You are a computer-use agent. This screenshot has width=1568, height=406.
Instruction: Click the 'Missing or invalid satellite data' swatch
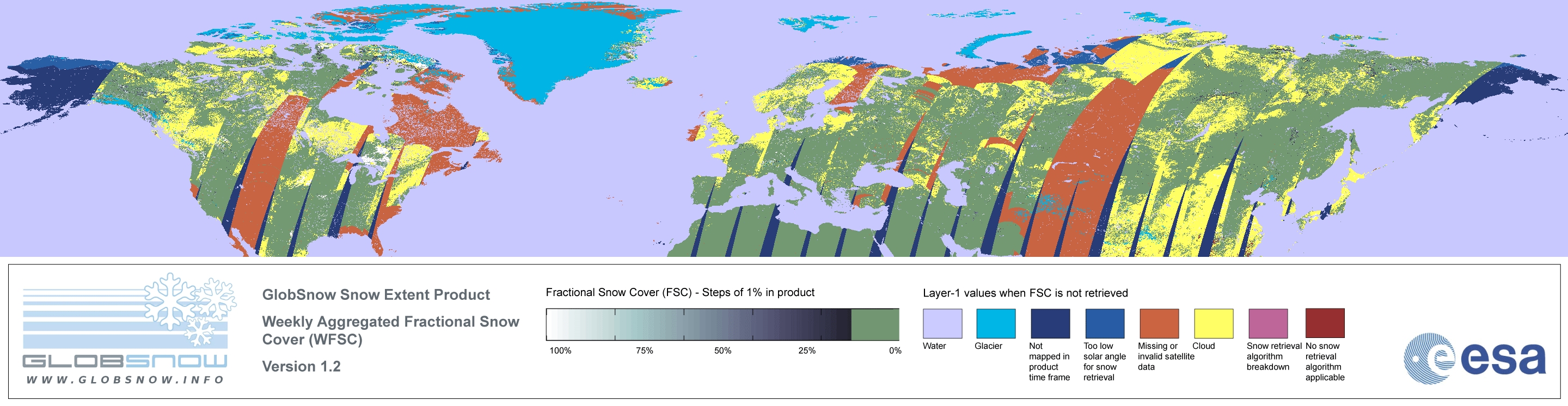pyautogui.click(x=1159, y=323)
